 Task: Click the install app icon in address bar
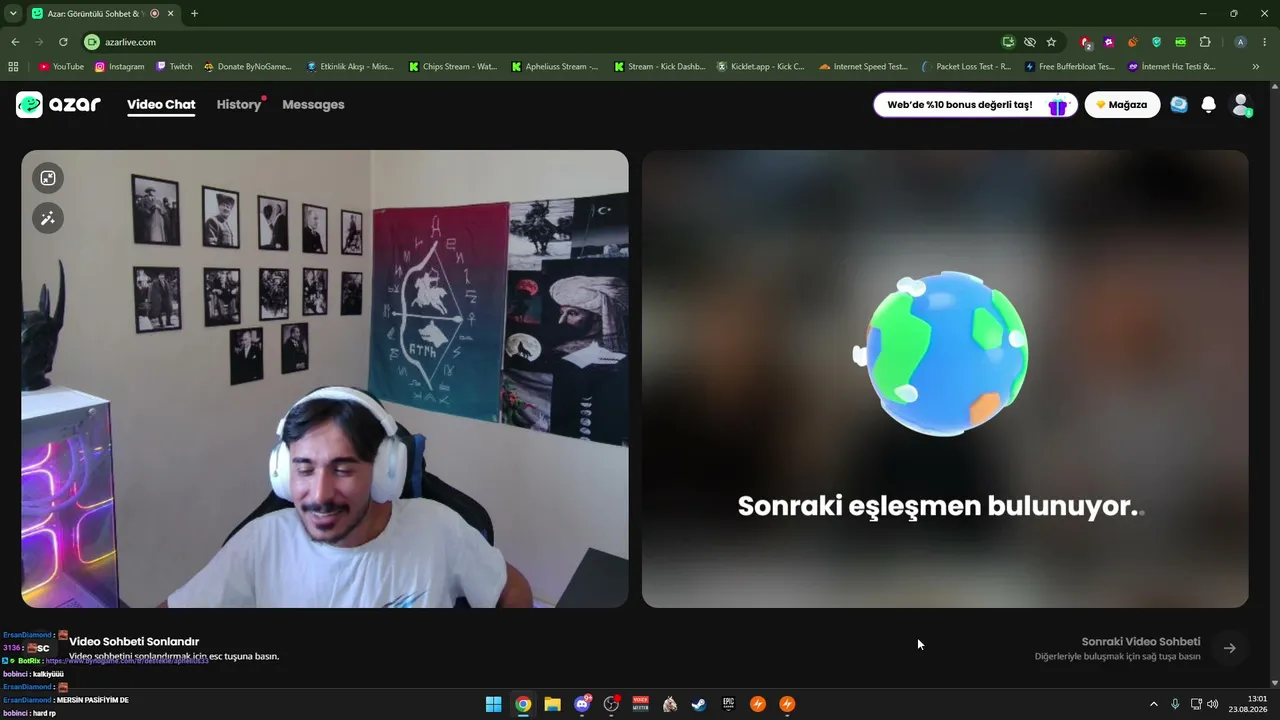pyautogui.click(x=1008, y=42)
